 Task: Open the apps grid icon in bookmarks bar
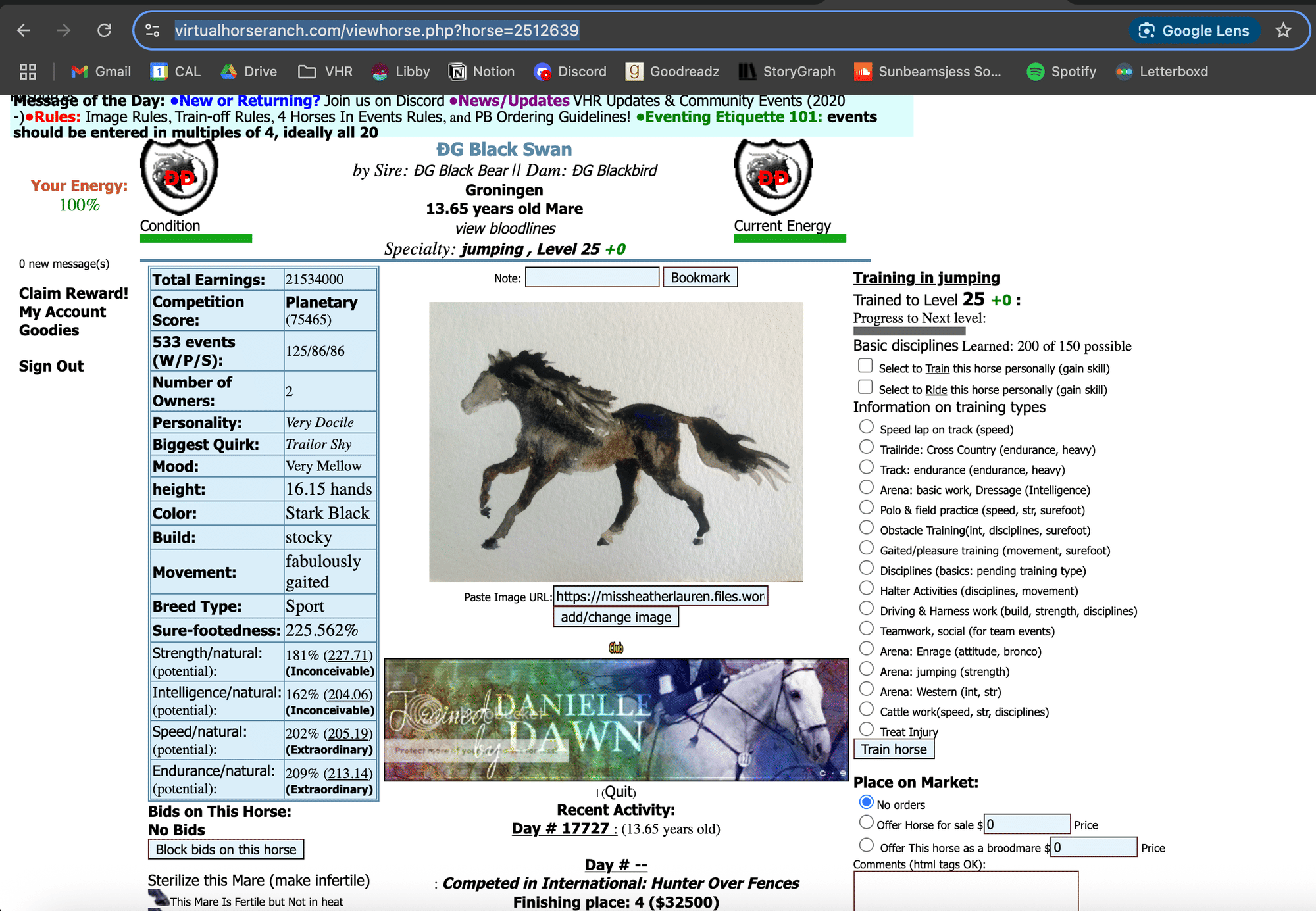pos(28,72)
